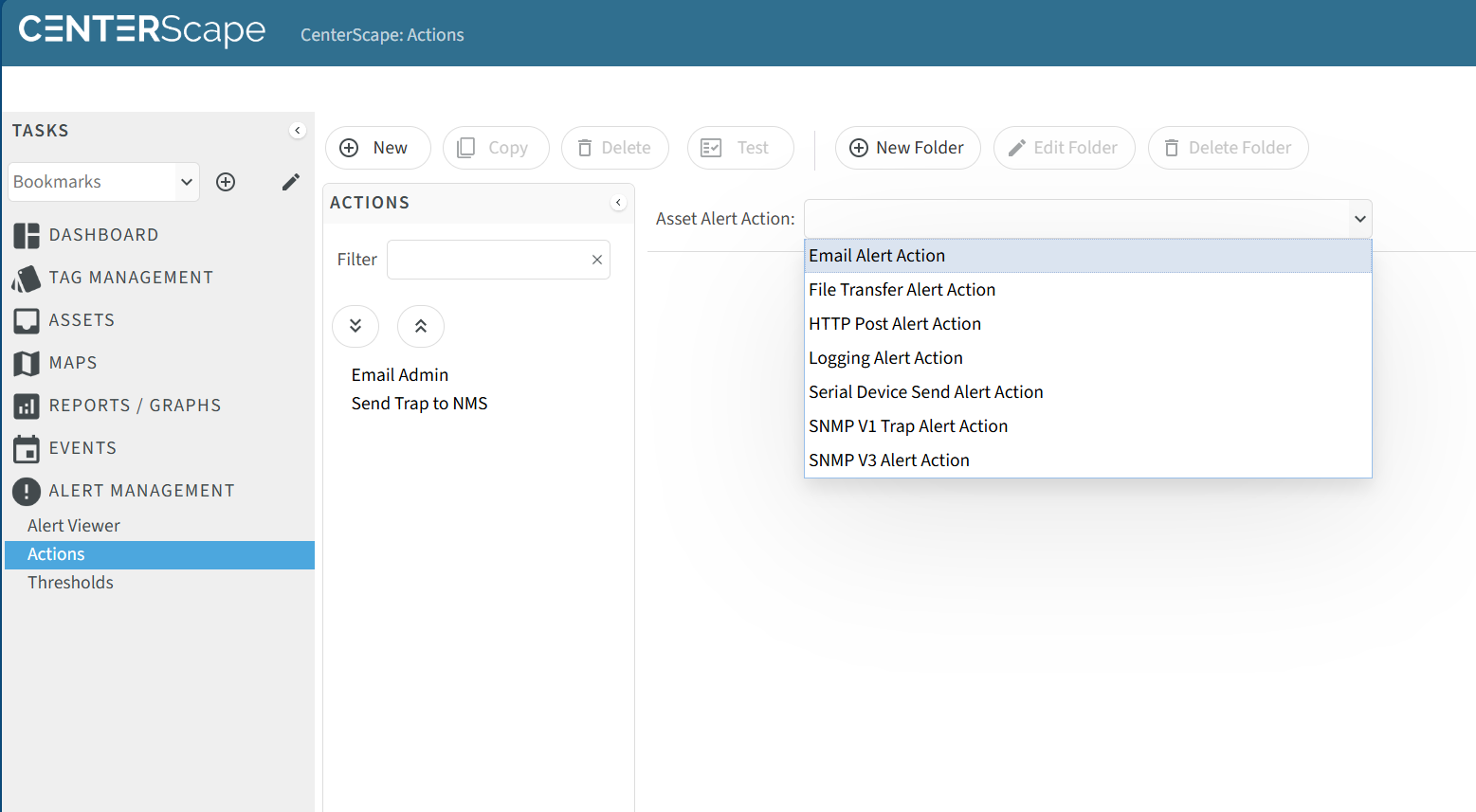1476x812 pixels.
Task: Choose HTTP Post Alert Action option
Action: 894,324
